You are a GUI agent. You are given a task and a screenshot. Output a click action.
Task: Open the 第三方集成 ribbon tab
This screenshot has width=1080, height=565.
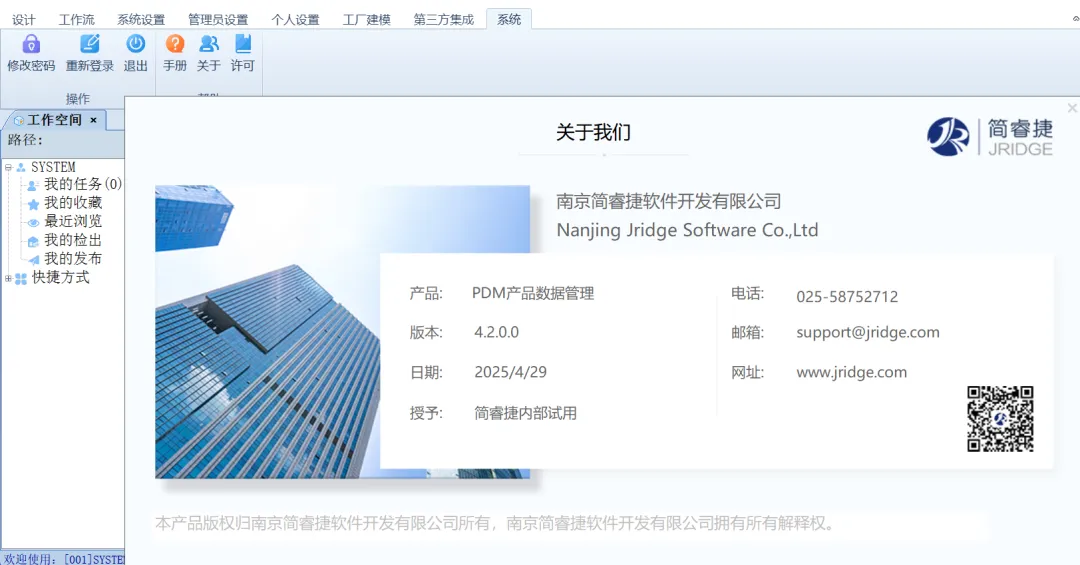point(444,19)
